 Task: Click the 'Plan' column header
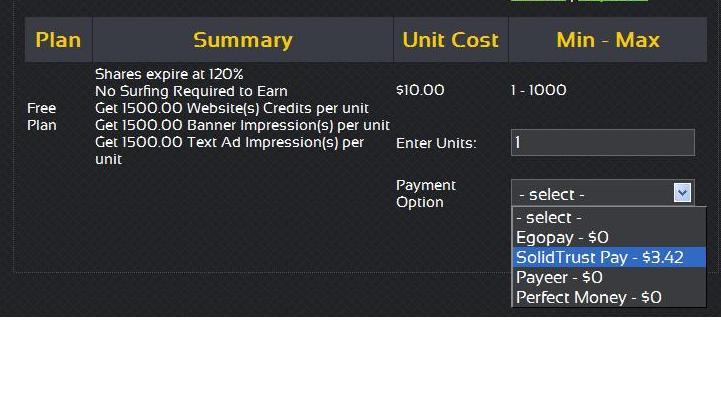58,40
